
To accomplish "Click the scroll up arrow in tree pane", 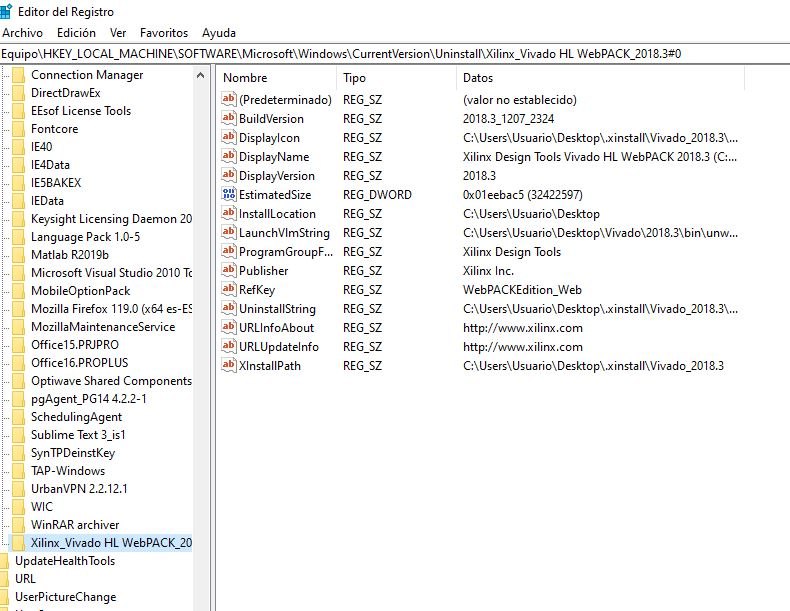I will click(x=200, y=75).
